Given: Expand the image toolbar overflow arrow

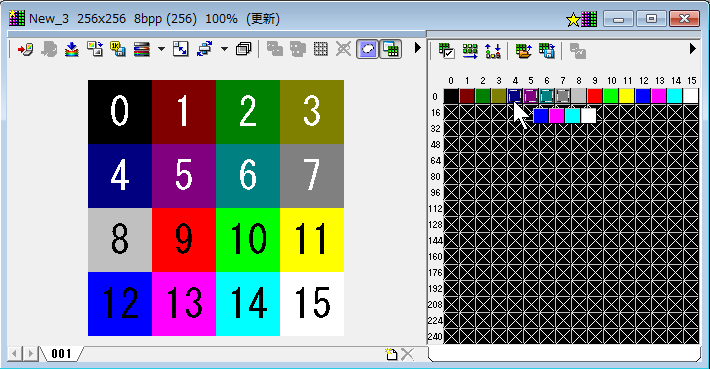Looking at the screenshot, I should point(417,48).
